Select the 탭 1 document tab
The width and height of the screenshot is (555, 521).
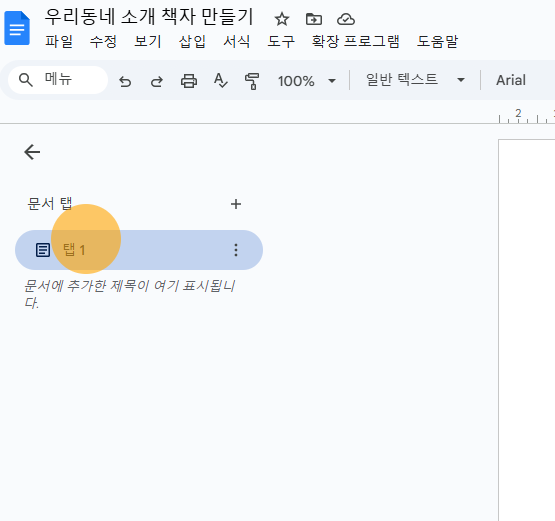point(139,250)
